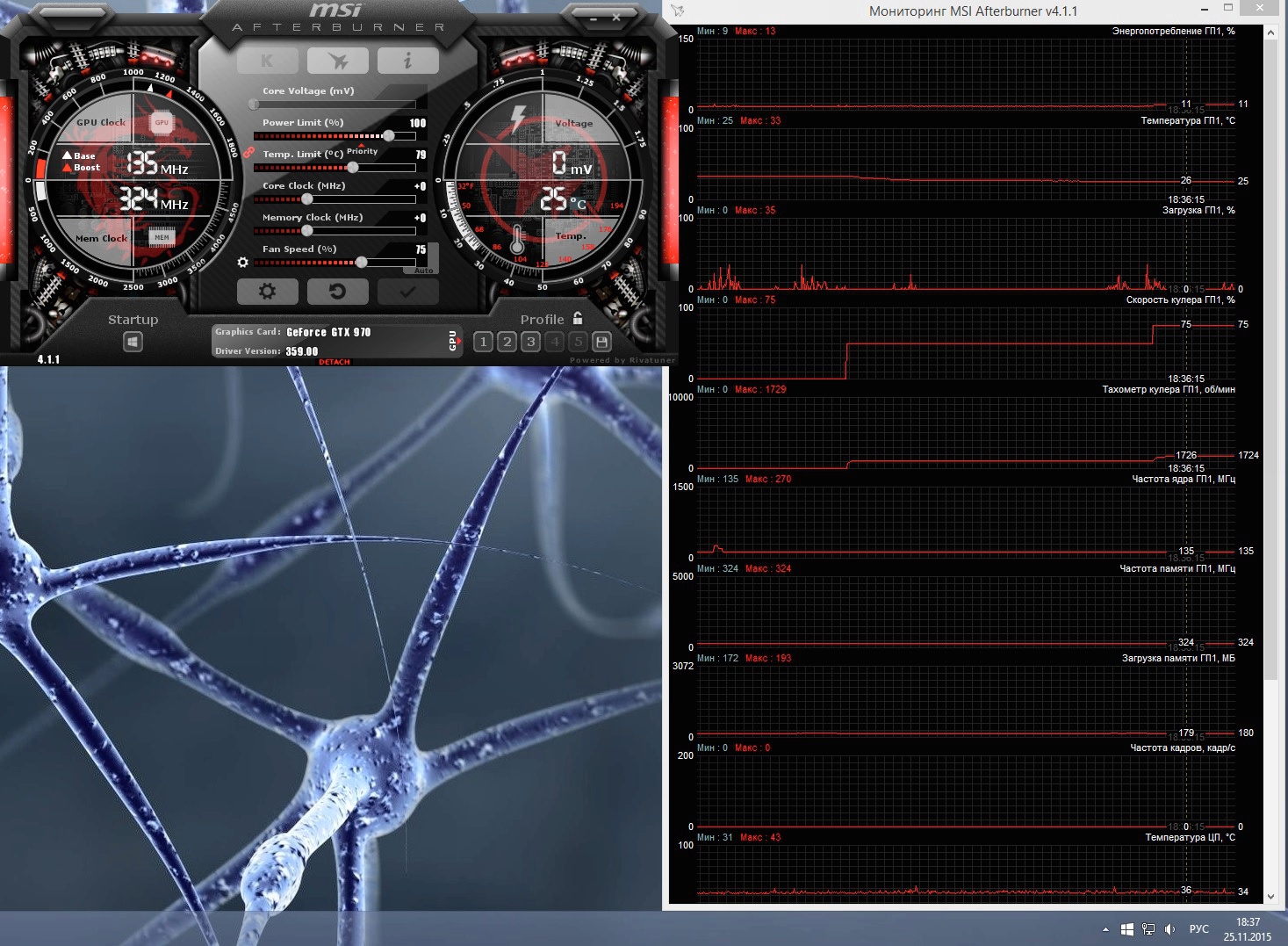Adjust the Memory Clock slider handle
The image size is (1288, 946).
pyautogui.click(x=306, y=230)
